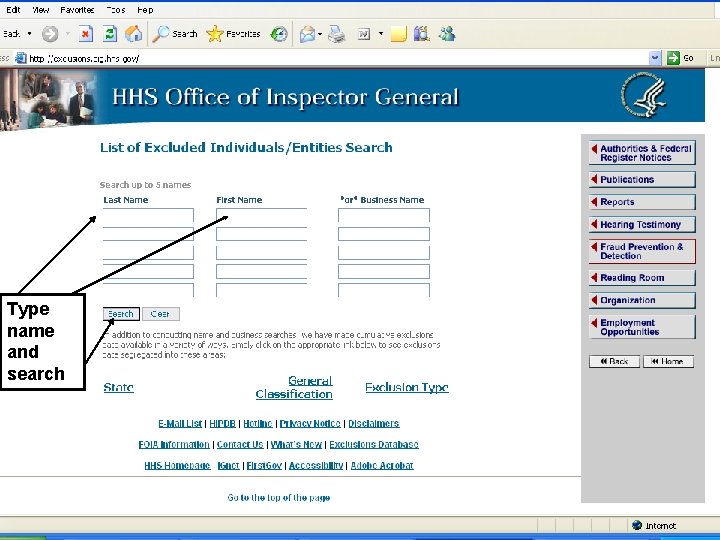The image size is (720, 540).
Task: Click the first First Name field
Action: pyautogui.click(x=261, y=215)
